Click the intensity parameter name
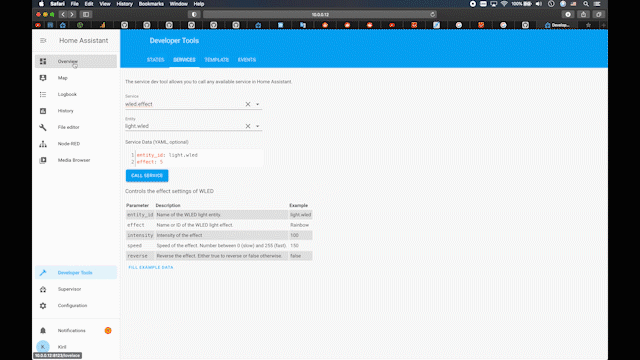Screen dimensions: 640x360 coord(140,235)
